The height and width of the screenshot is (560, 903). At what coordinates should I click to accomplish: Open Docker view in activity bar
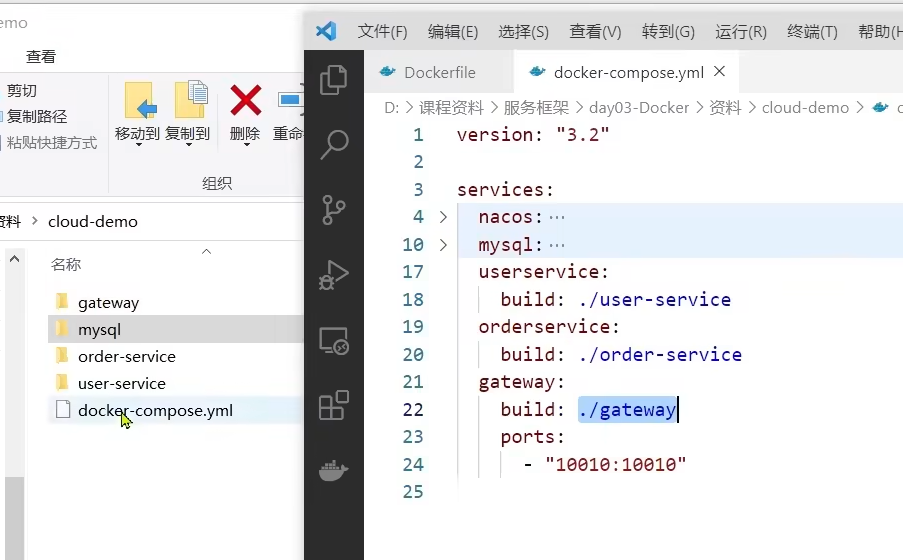tap(333, 469)
